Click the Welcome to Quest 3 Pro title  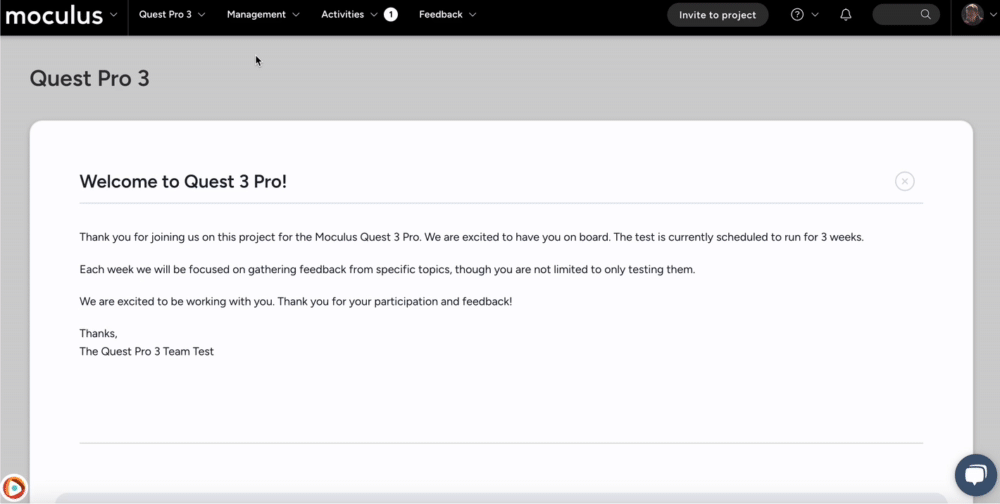pos(183,181)
